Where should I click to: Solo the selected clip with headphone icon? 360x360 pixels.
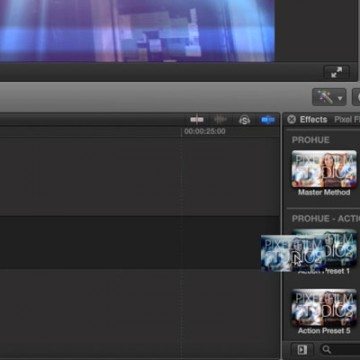[244, 120]
